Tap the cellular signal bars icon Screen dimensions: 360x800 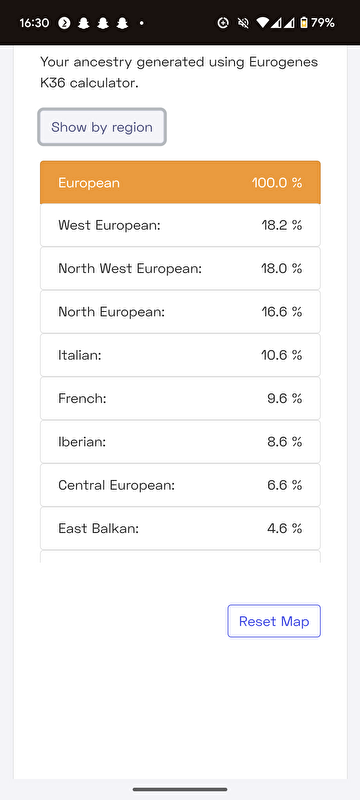tap(283, 23)
